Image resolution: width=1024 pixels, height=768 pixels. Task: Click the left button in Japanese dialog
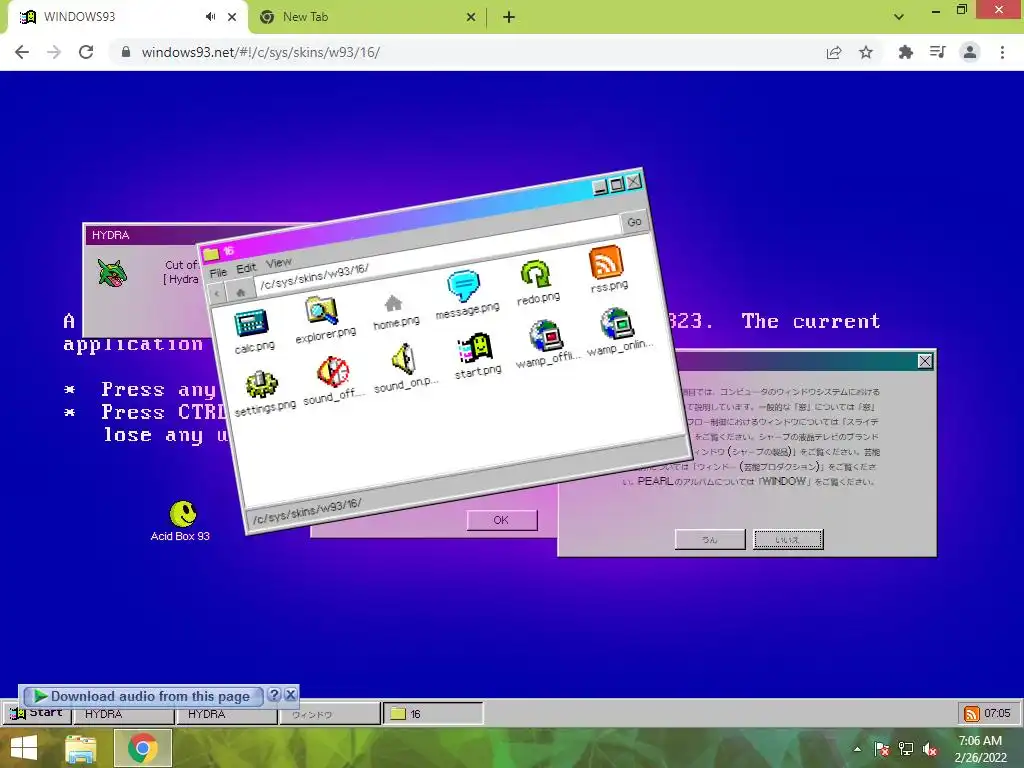[710, 539]
